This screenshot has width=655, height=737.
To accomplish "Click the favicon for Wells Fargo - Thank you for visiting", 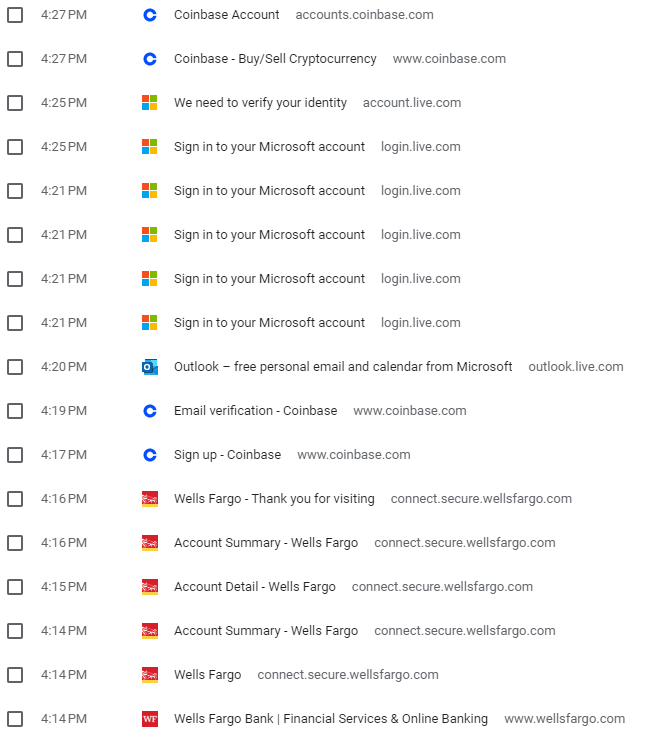I will 150,499.
